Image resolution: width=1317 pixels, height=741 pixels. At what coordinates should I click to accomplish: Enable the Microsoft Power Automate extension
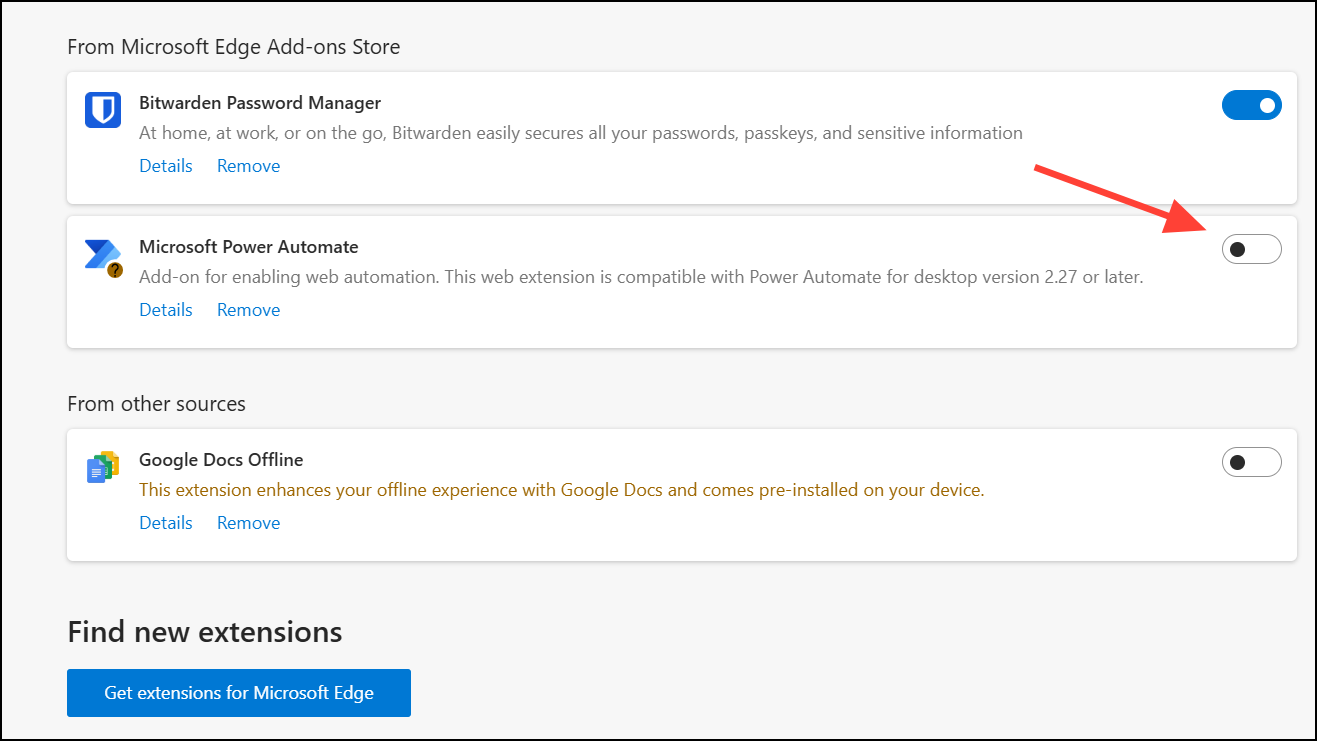click(x=1251, y=249)
